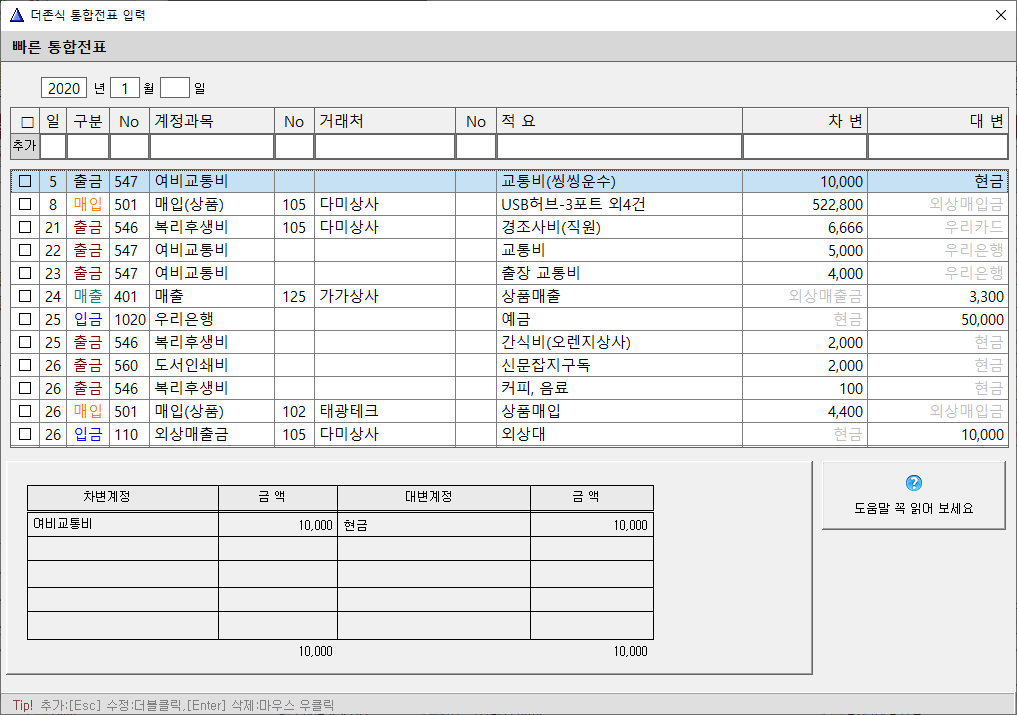
Task: Click the 거래처 column header
Action: (x=385, y=121)
